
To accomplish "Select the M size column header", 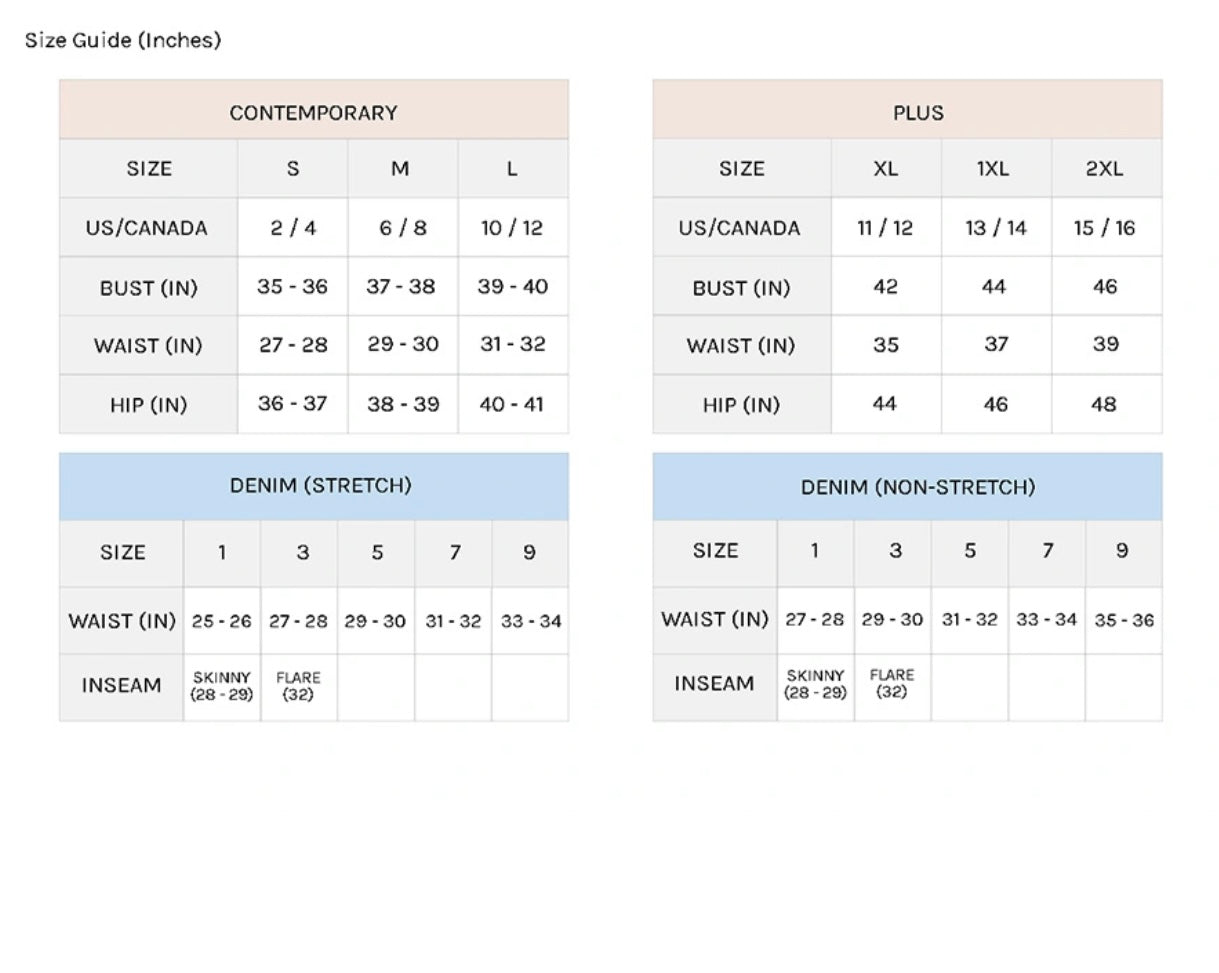I will [x=400, y=168].
